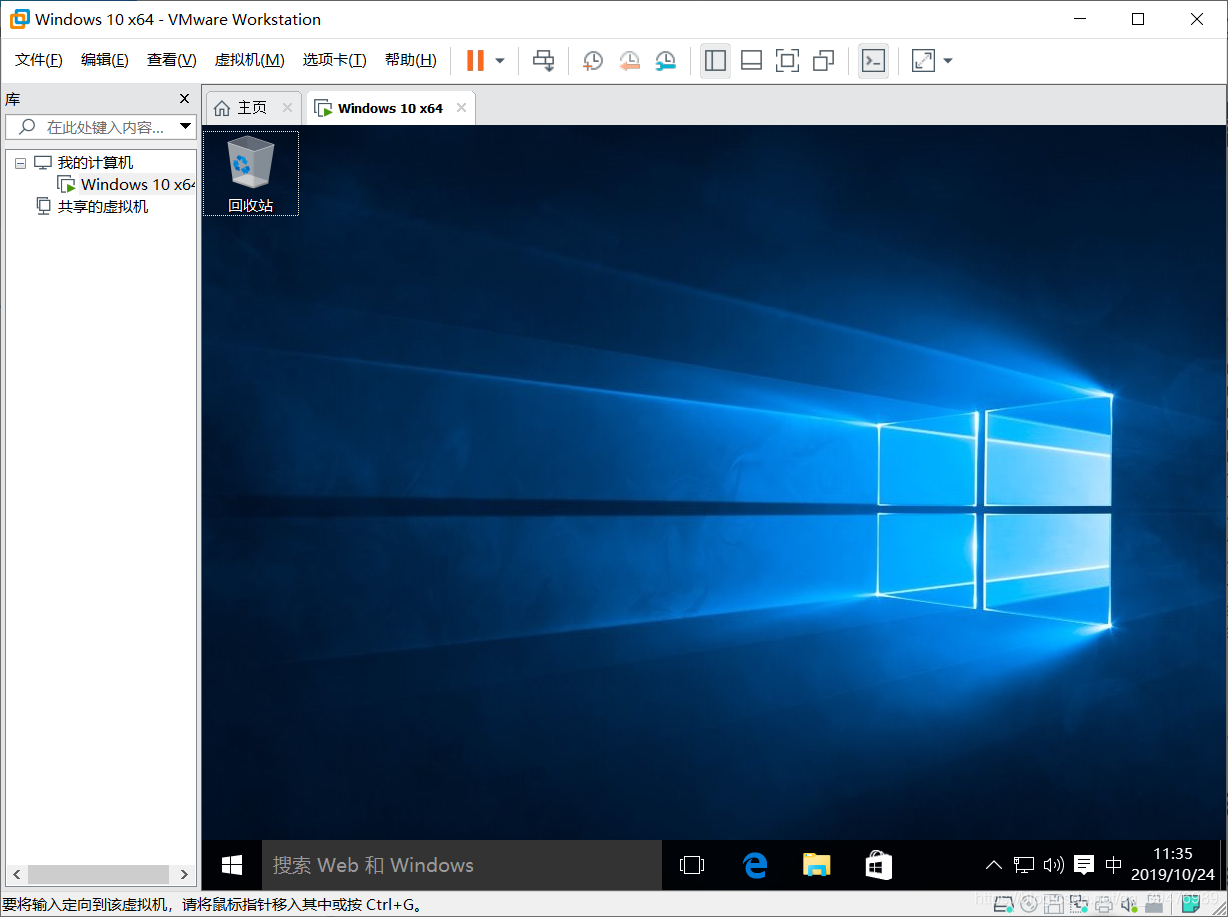Enter full screen mode

[x=787, y=61]
